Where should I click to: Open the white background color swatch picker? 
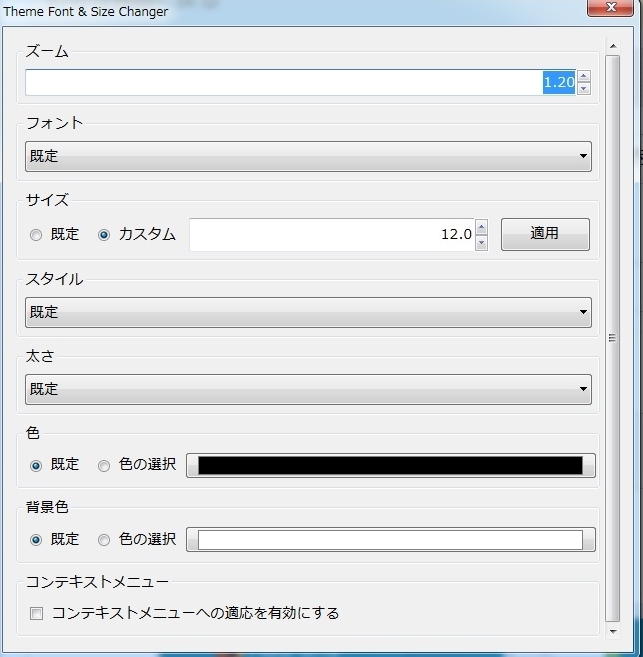click(390, 540)
